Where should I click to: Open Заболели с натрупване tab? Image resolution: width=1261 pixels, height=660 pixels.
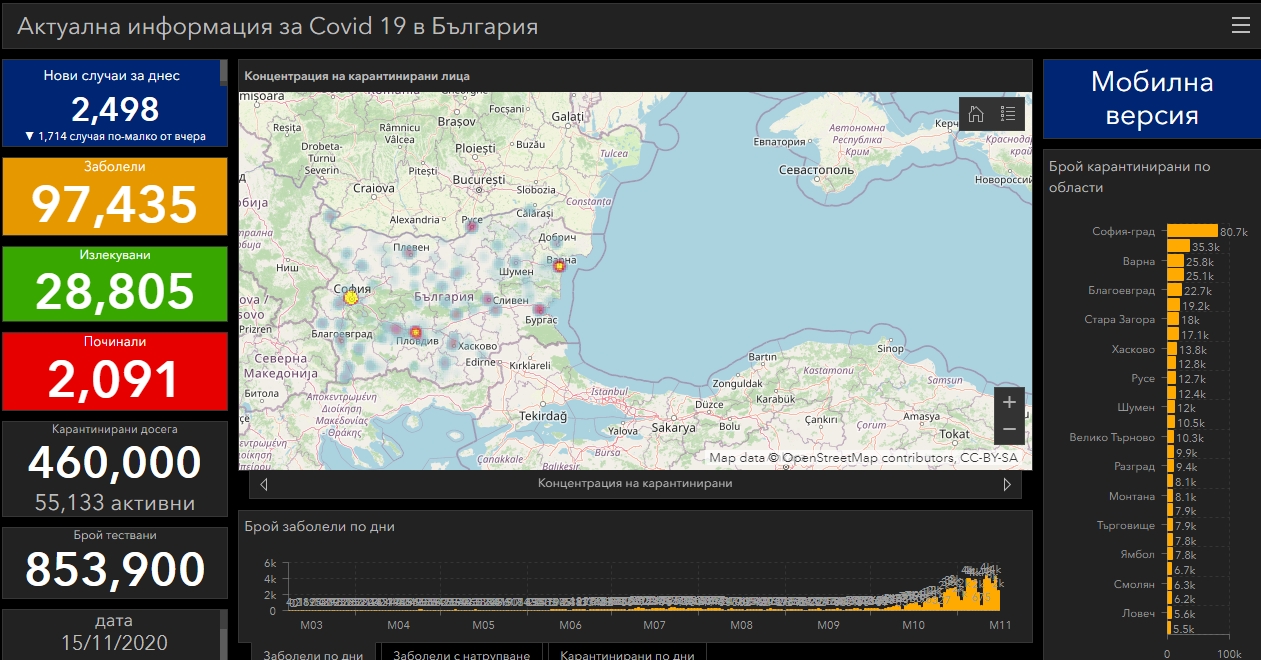(460, 654)
